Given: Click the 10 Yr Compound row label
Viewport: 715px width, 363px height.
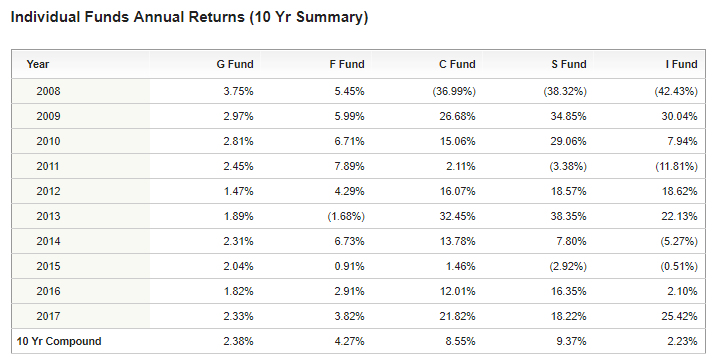Looking at the screenshot, I should [59, 341].
